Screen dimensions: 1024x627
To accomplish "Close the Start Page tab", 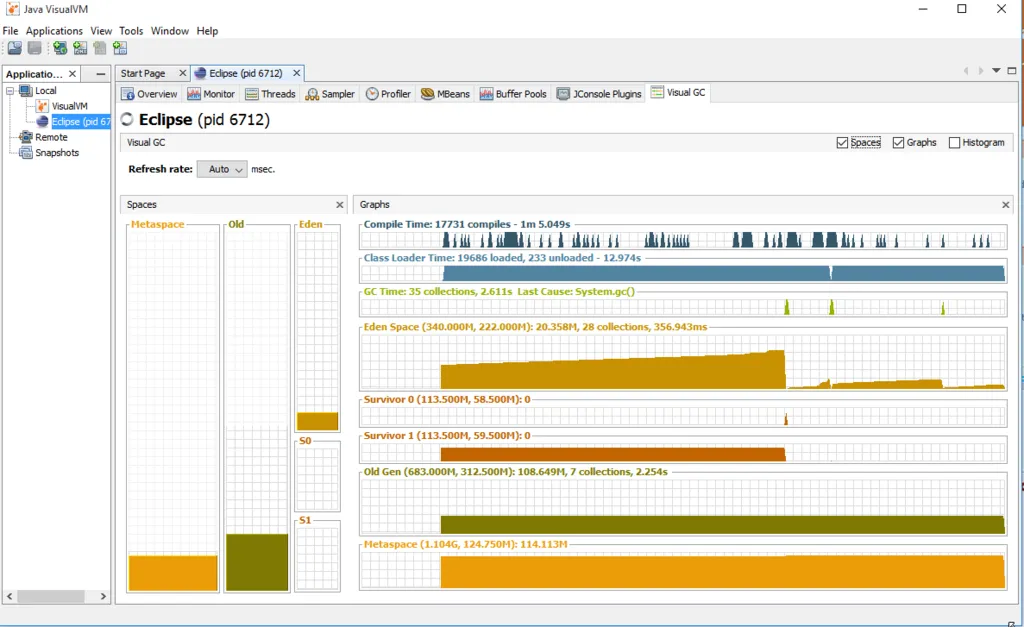I will pyautogui.click(x=183, y=73).
